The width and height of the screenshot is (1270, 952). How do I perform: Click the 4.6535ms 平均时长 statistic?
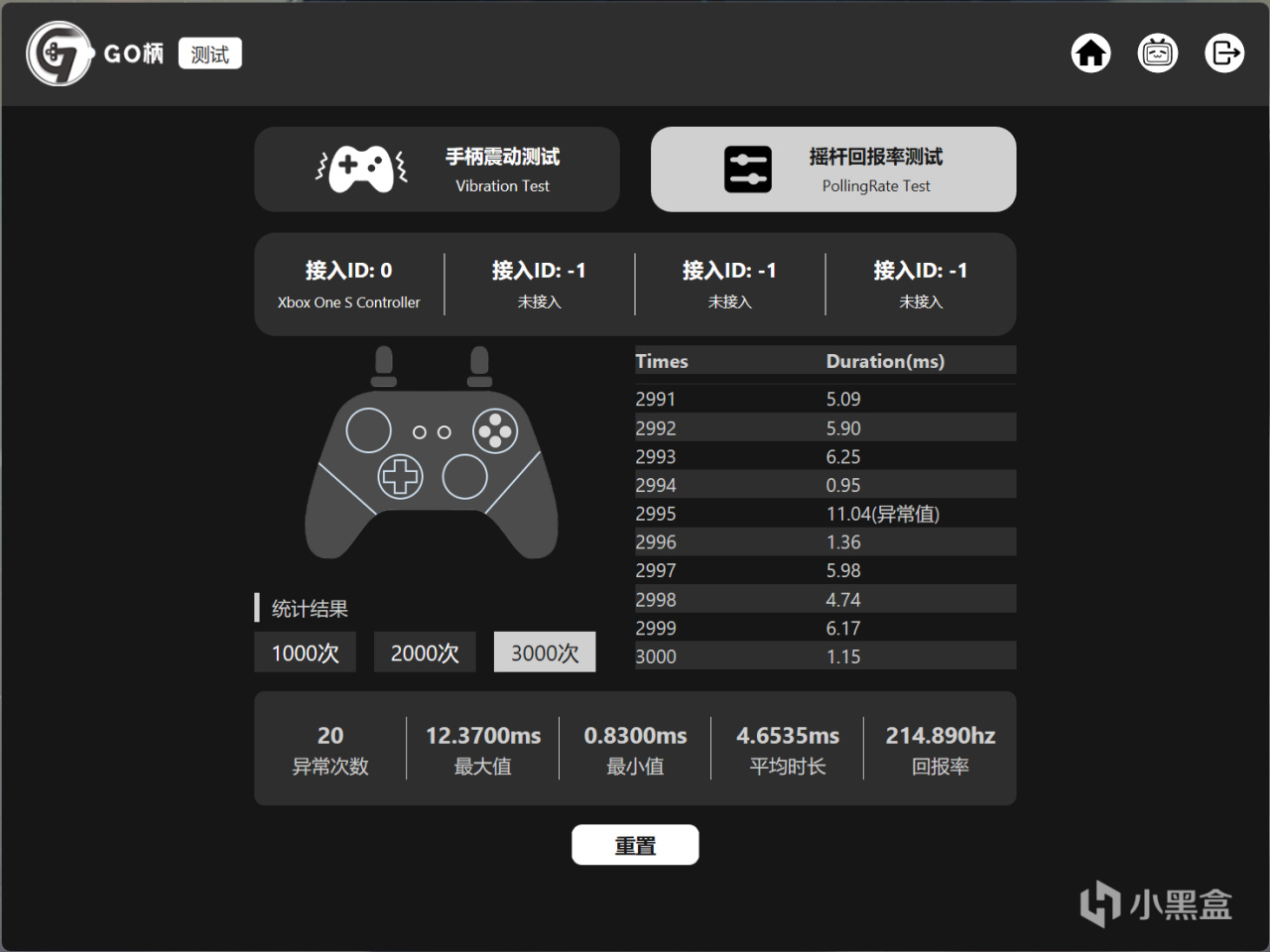click(788, 749)
